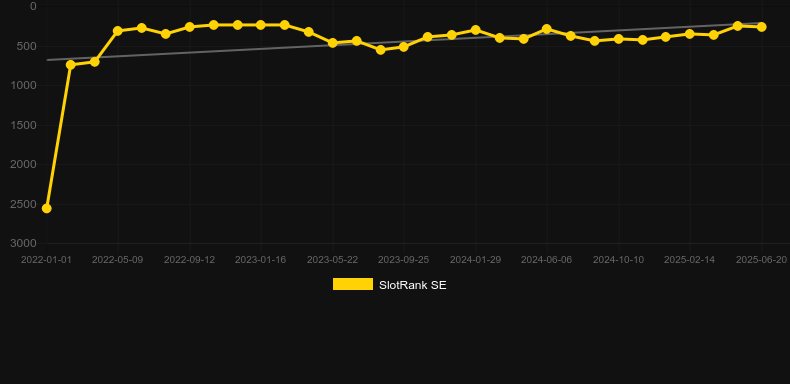Image resolution: width=790 pixels, height=384 pixels.
Task: Click the x-axis label '2025-02-14'
Action: click(689, 260)
